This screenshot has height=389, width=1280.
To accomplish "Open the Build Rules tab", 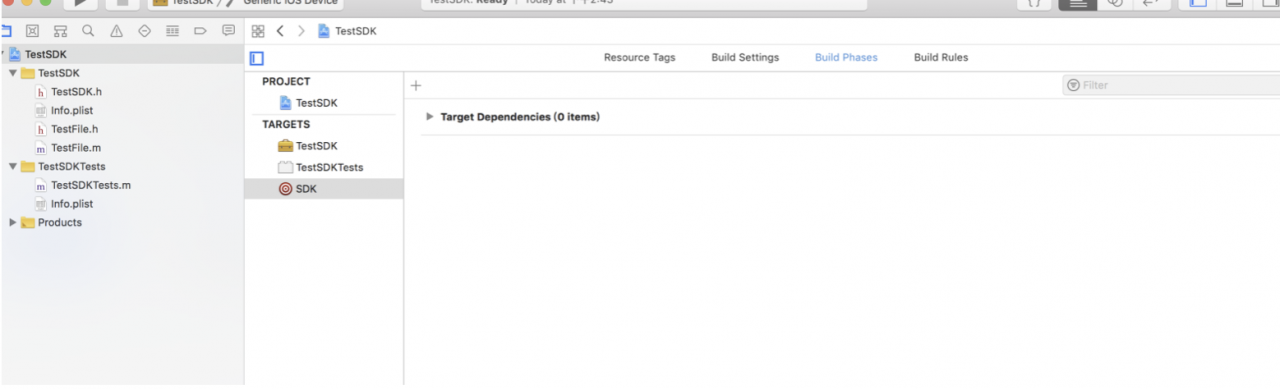I will click(x=941, y=58).
